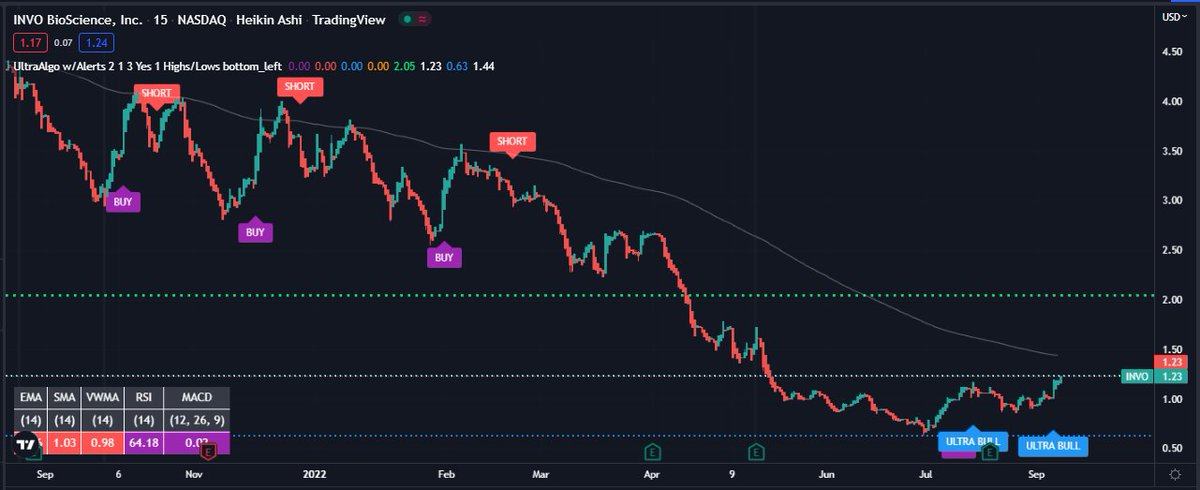The height and width of the screenshot is (490, 1200).
Task: Open the green earnings E marker near Apr
Action: (652, 452)
